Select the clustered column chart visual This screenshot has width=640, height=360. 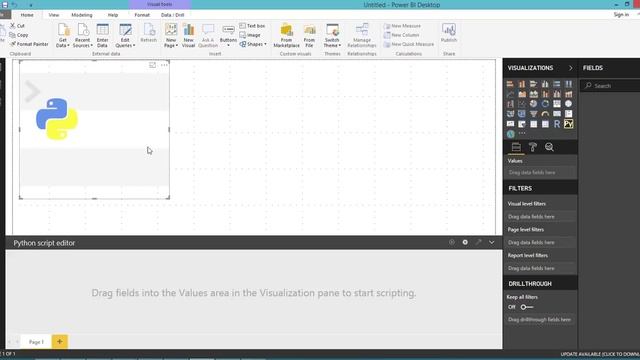[x=545, y=84]
